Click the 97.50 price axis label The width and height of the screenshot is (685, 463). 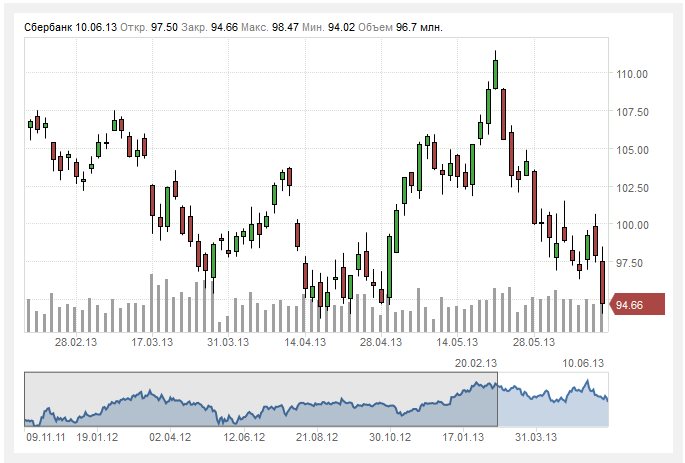click(629, 263)
